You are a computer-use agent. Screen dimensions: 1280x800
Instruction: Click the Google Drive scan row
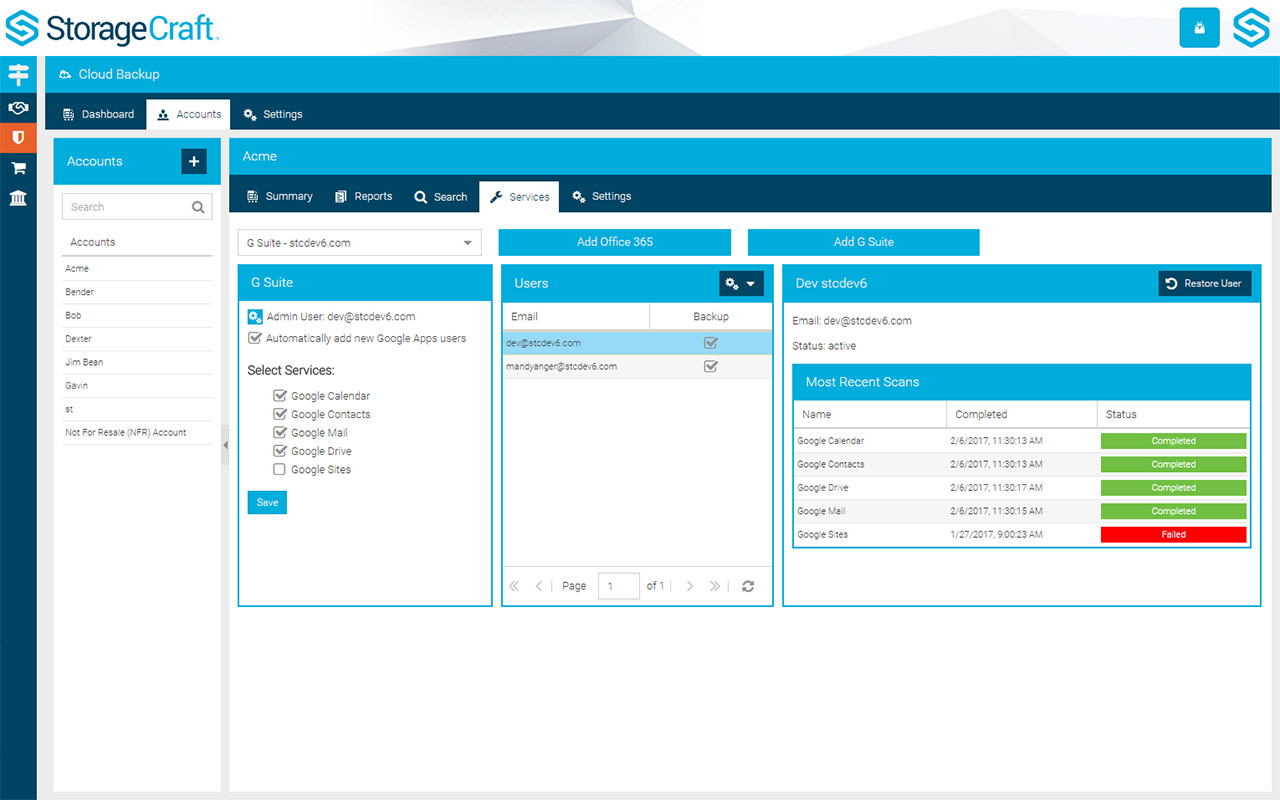pyautogui.click(x=1021, y=488)
